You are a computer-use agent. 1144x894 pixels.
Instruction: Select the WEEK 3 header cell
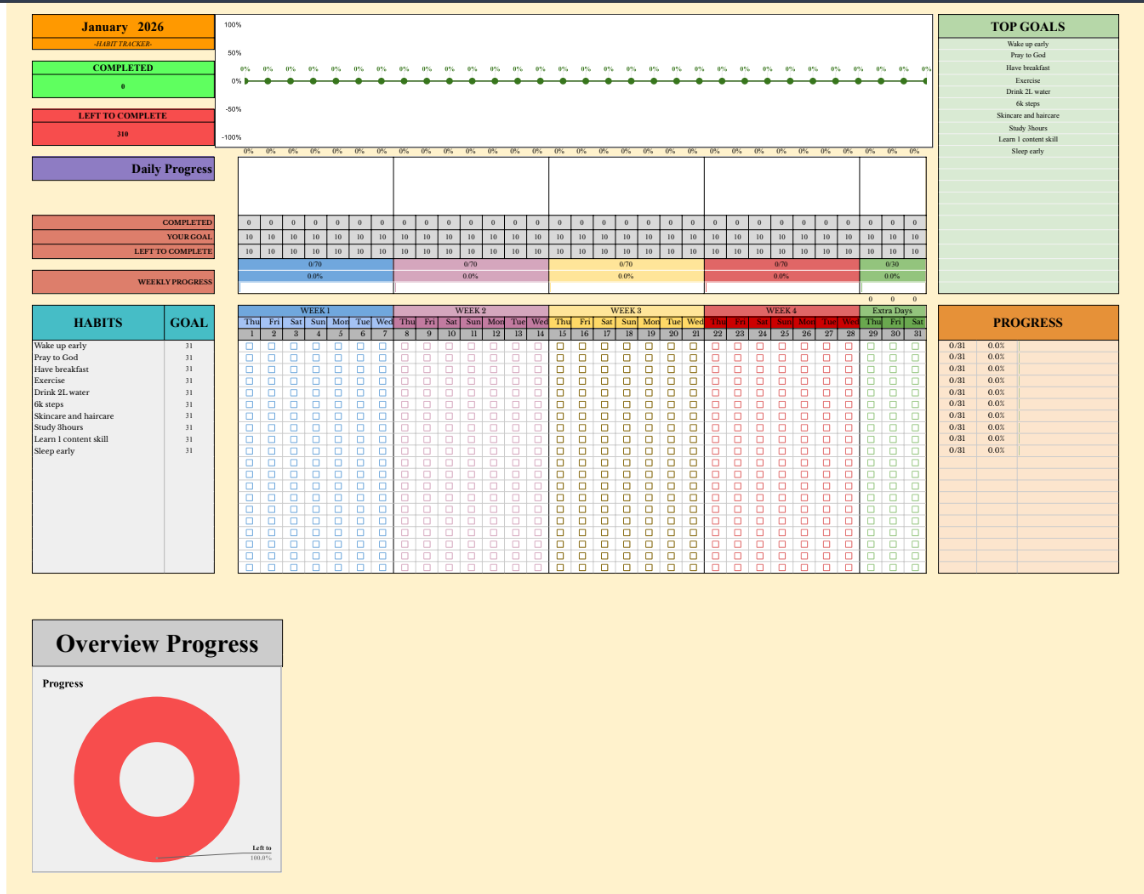pos(626,311)
